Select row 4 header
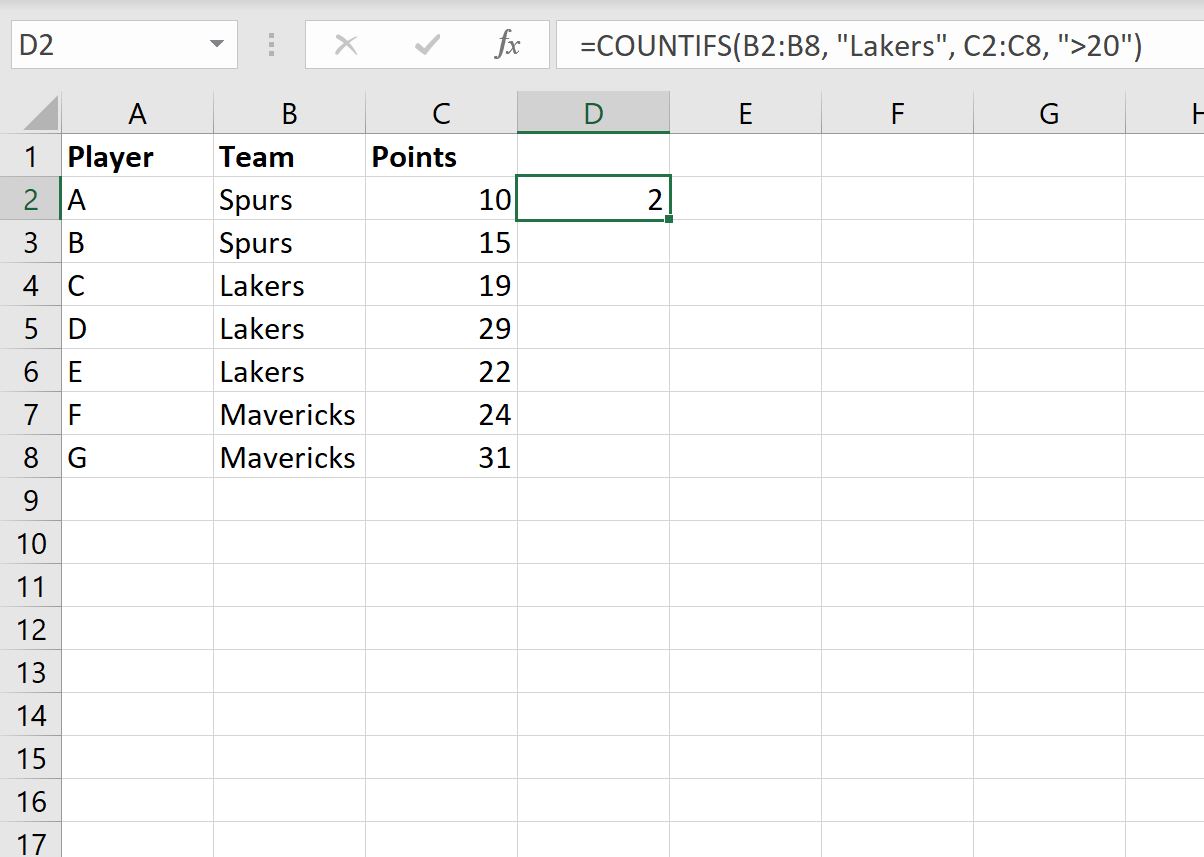The height and width of the screenshot is (857, 1204). coord(31,285)
